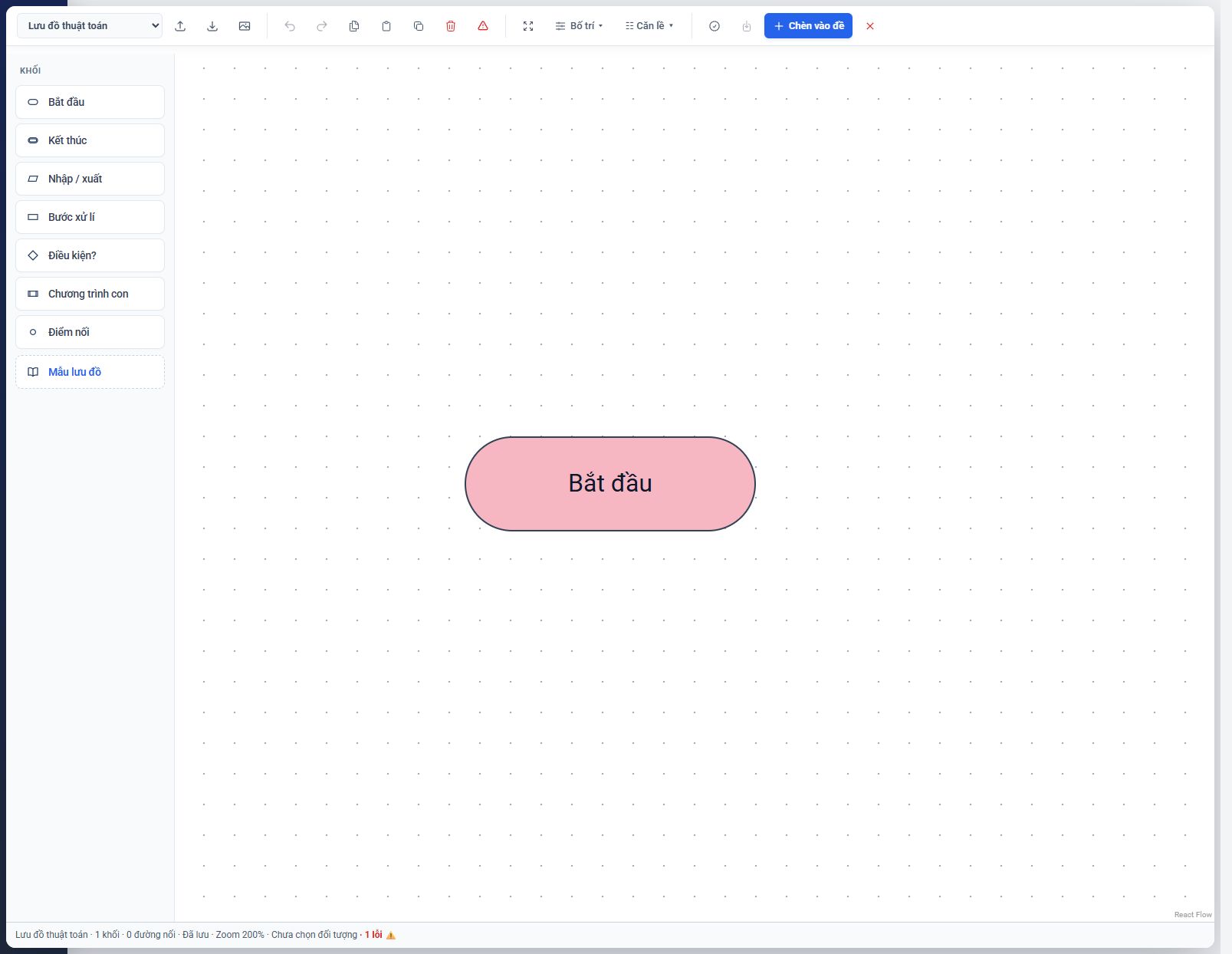Click the download/import arrow icon
This screenshot has width=1232, height=954.
(x=212, y=26)
